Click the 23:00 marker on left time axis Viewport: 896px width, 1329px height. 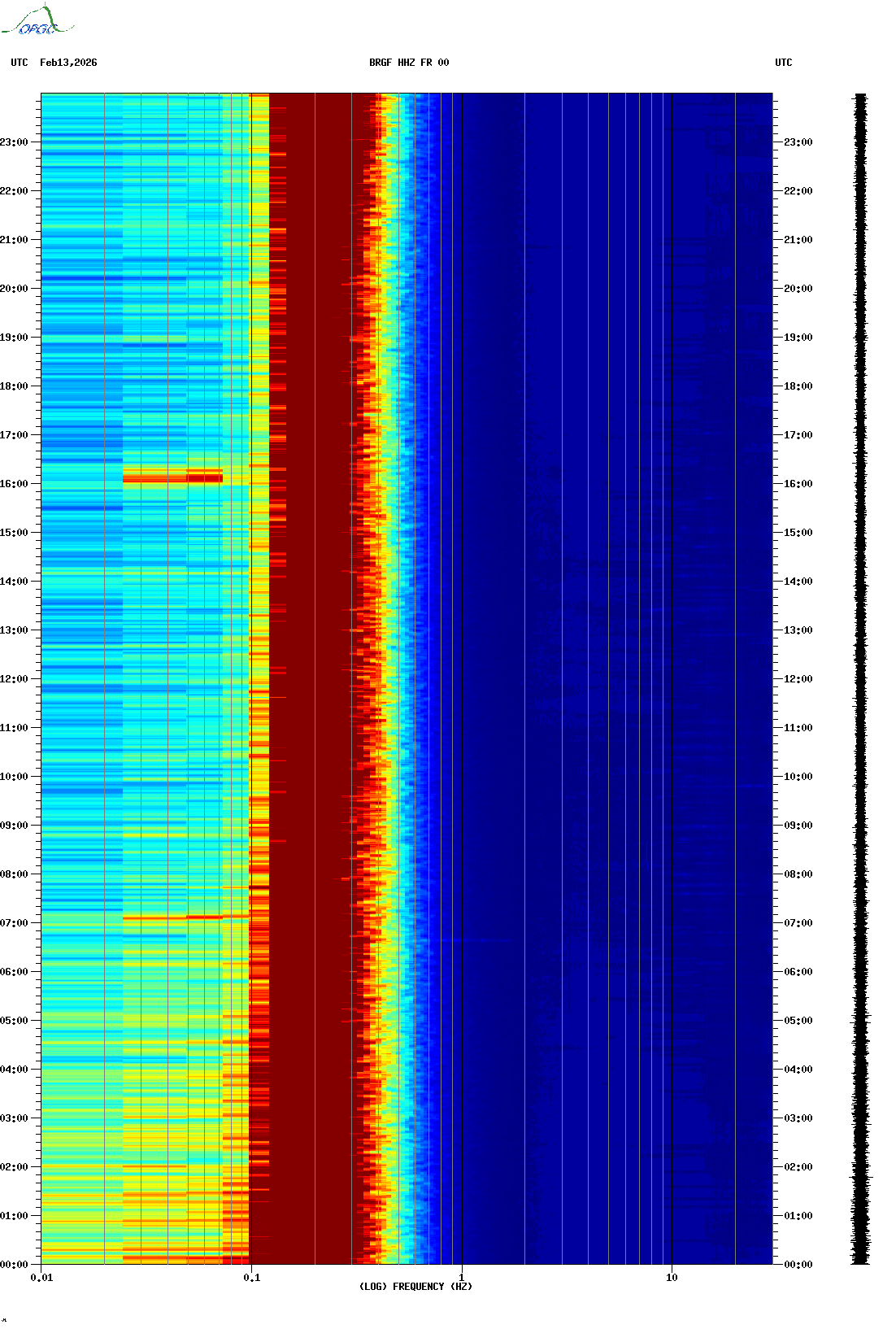pyautogui.click(x=14, y=142)
